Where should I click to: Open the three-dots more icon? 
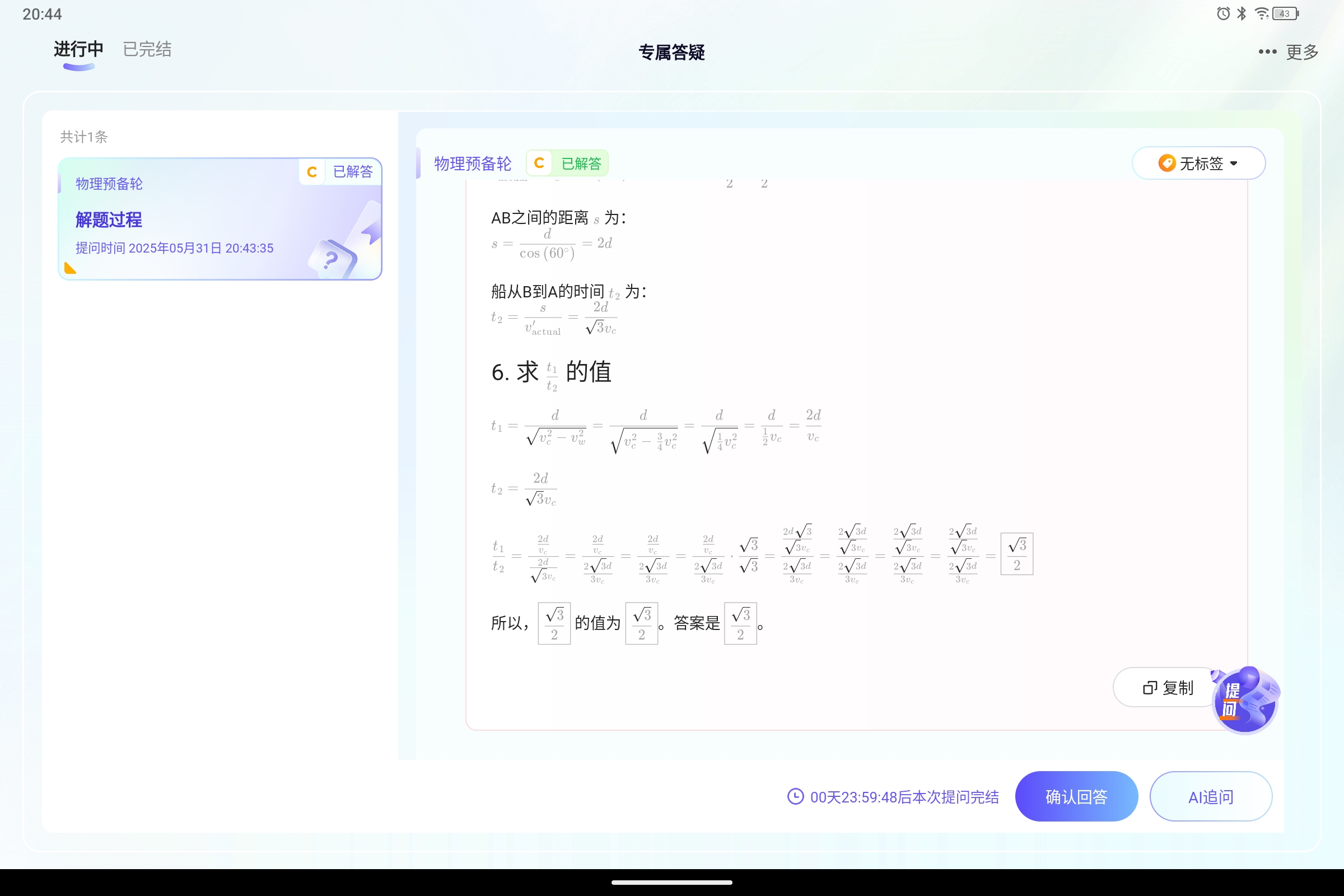pyautogui.click(x=1267, y=52)
